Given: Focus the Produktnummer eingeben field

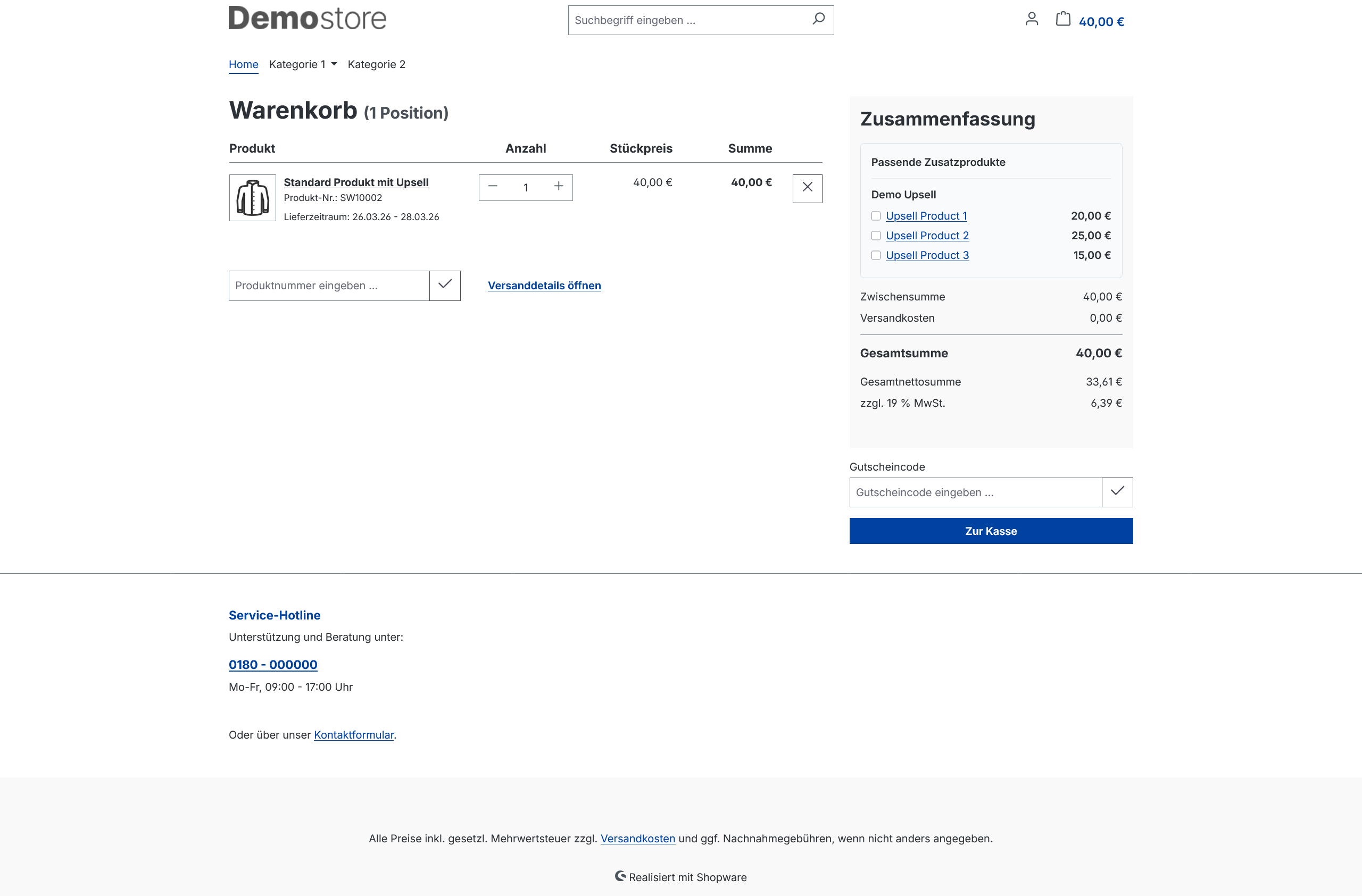Looking at the screenshot, I should tap(329, 286).
